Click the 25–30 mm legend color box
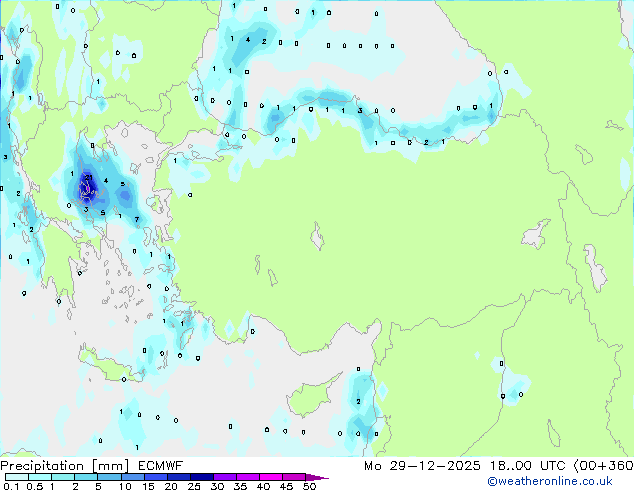This screenshot has height=490, width=634. [201, 477]
